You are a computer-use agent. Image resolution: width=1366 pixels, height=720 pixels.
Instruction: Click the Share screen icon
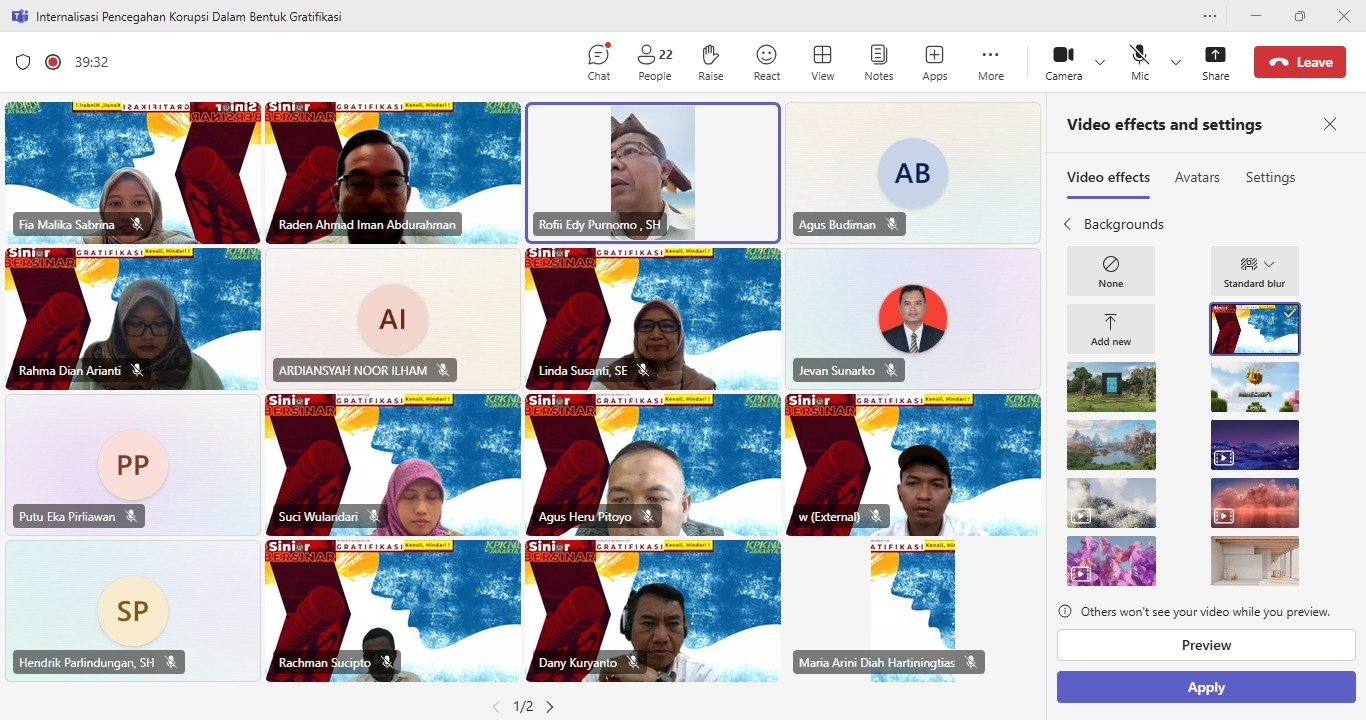(1215, 62)
